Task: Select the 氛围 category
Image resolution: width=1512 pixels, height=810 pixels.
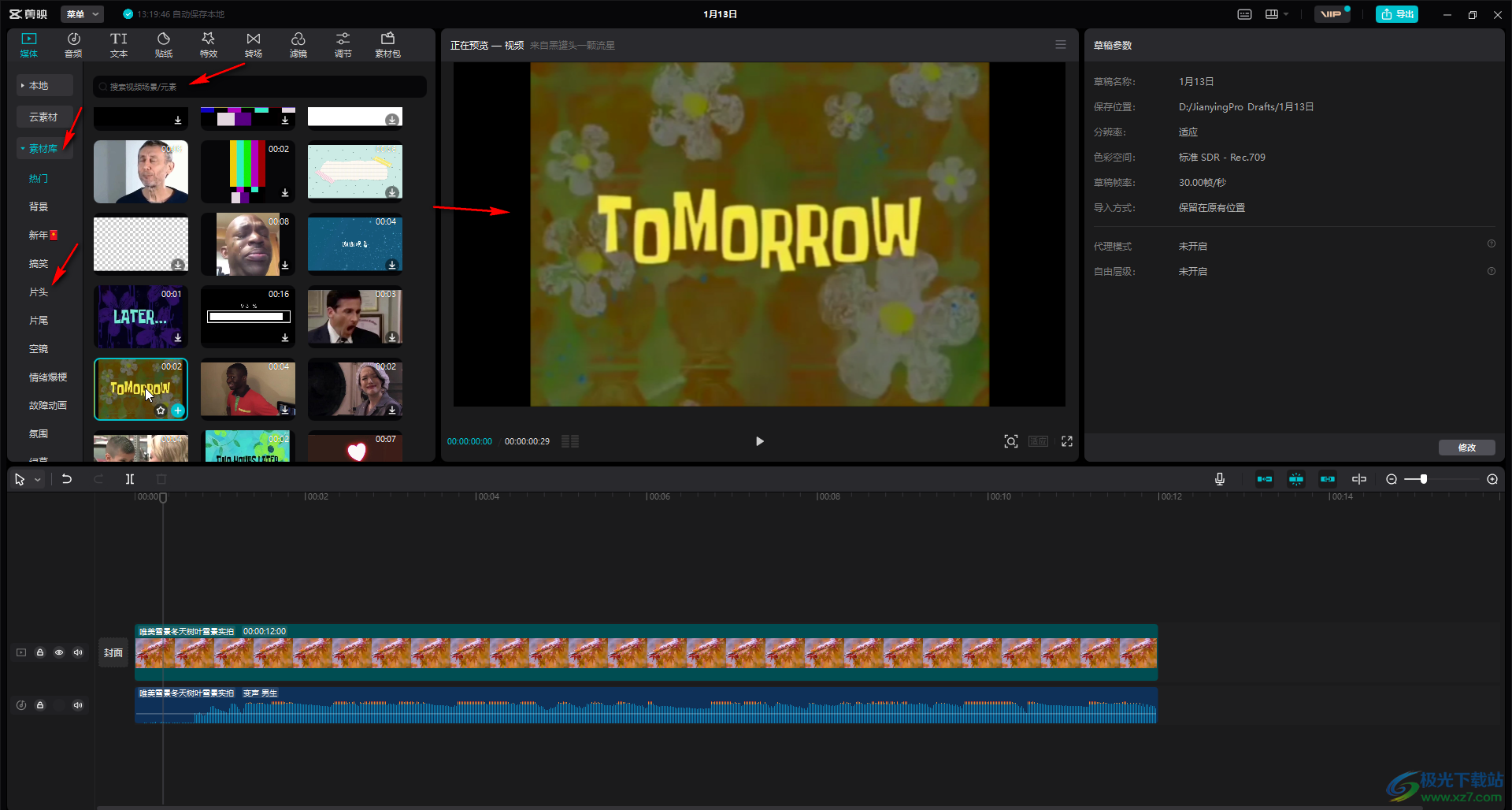Action: 39,433
